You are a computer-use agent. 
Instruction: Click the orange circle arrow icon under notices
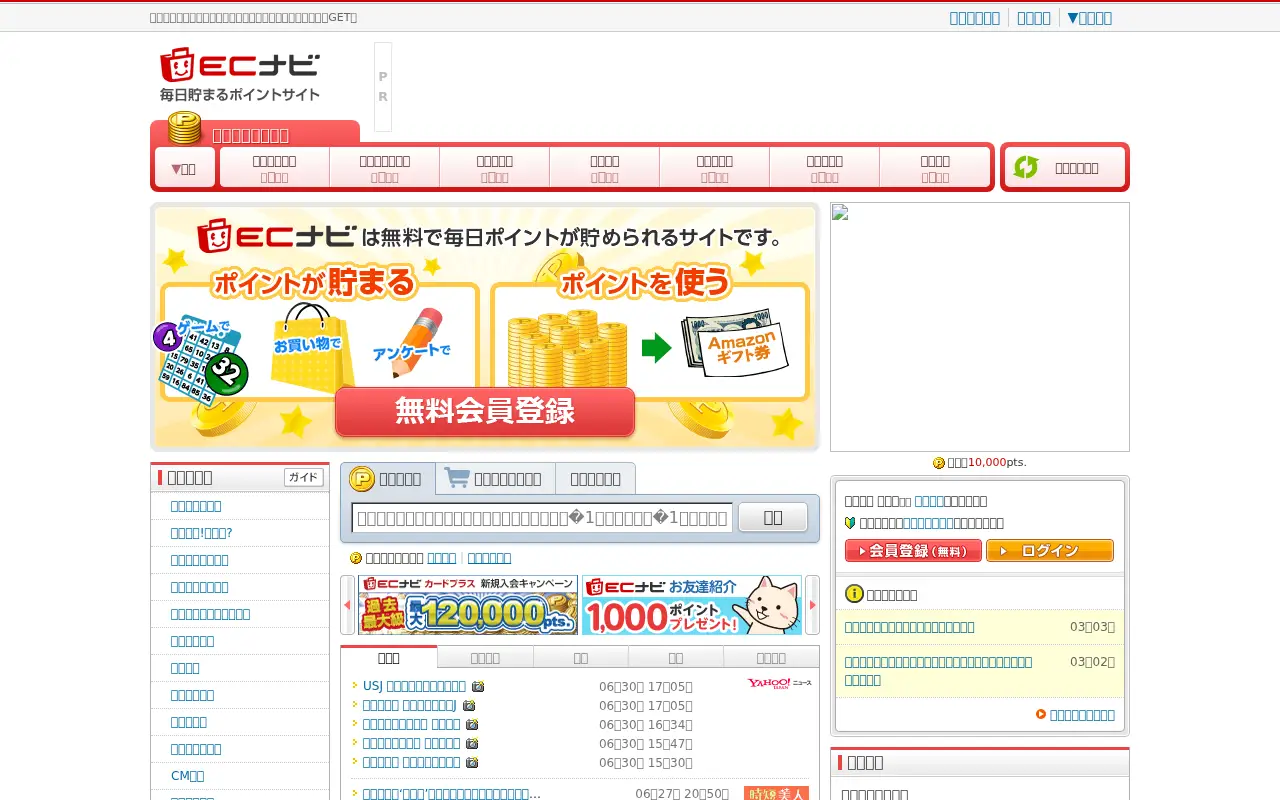1041,714
